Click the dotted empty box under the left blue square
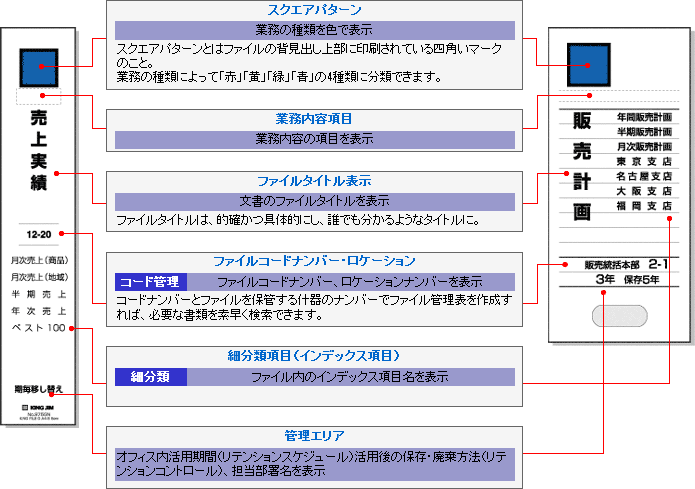 click(x=39, y=96)
